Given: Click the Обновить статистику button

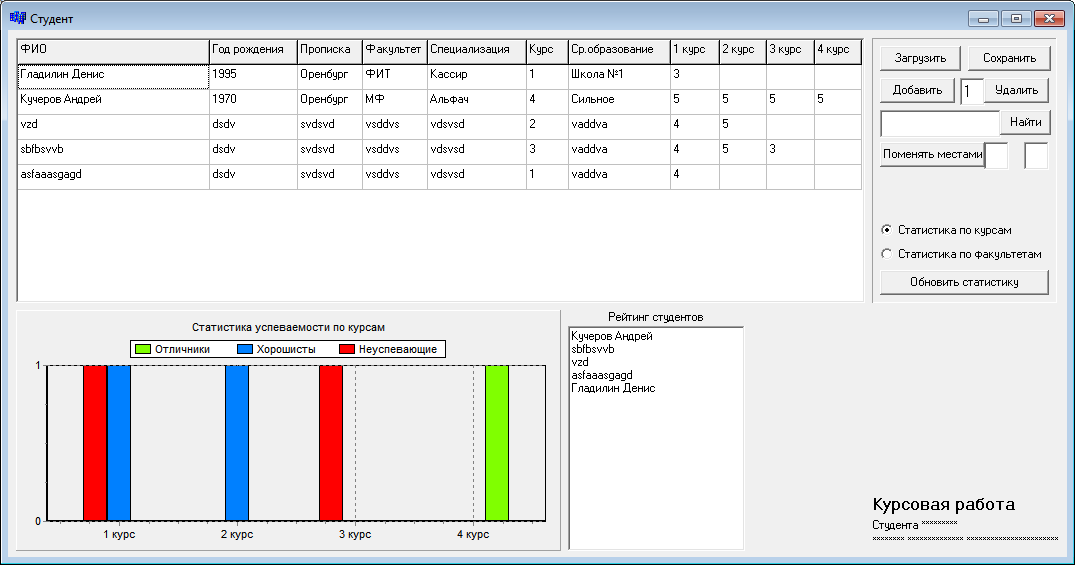Looking at the screenshot, I should click(x=964, y=282).
